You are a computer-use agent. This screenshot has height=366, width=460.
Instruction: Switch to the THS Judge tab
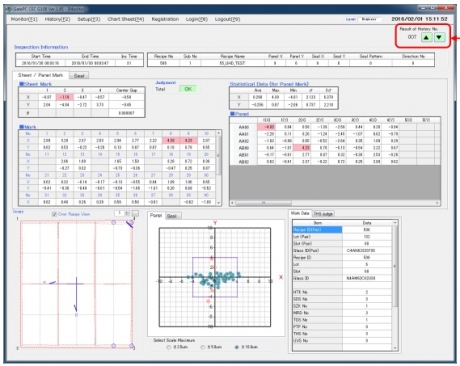(323, 214)
